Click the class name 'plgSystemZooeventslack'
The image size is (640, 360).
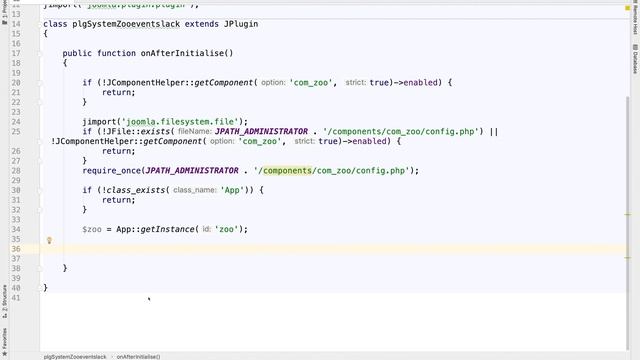pyautogui.click(x=126, y=24)
